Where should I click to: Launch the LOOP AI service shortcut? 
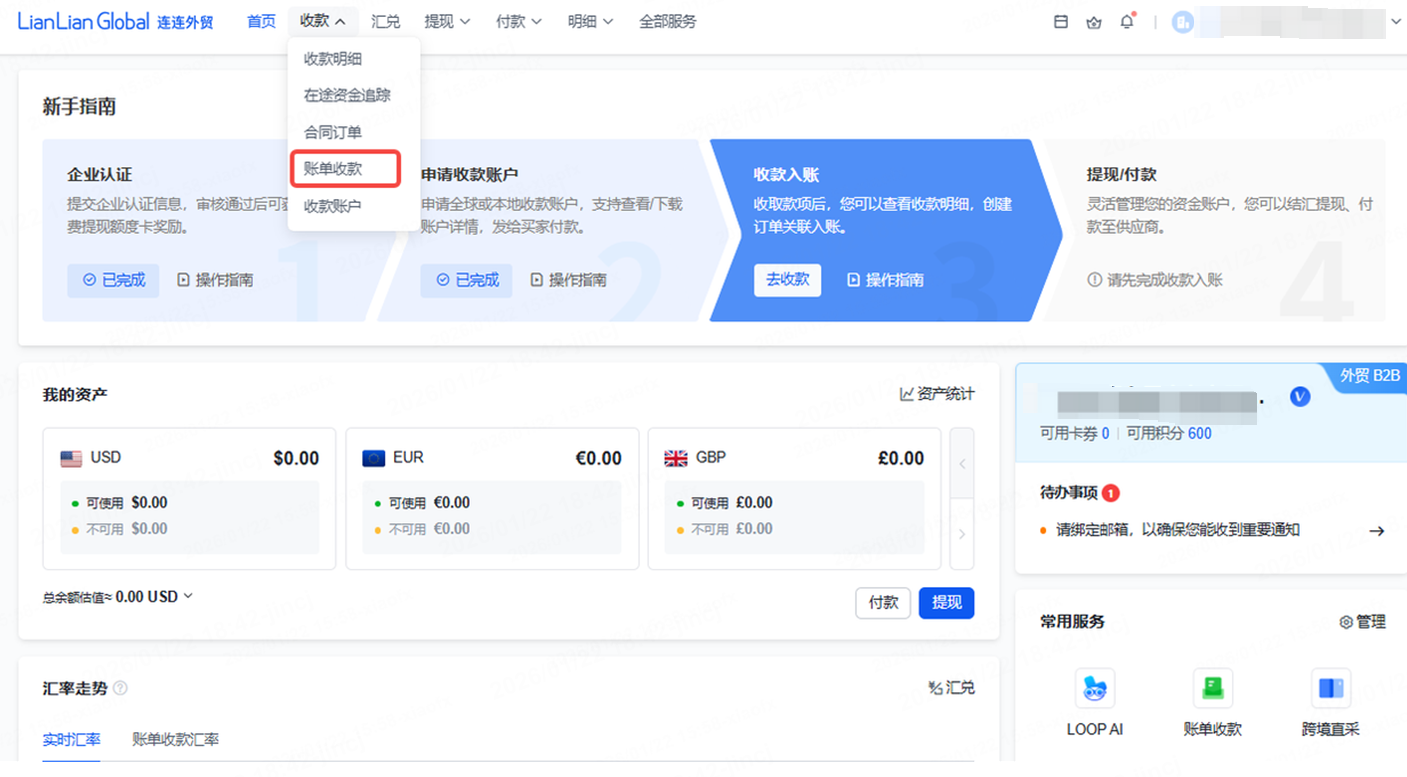1095,704
